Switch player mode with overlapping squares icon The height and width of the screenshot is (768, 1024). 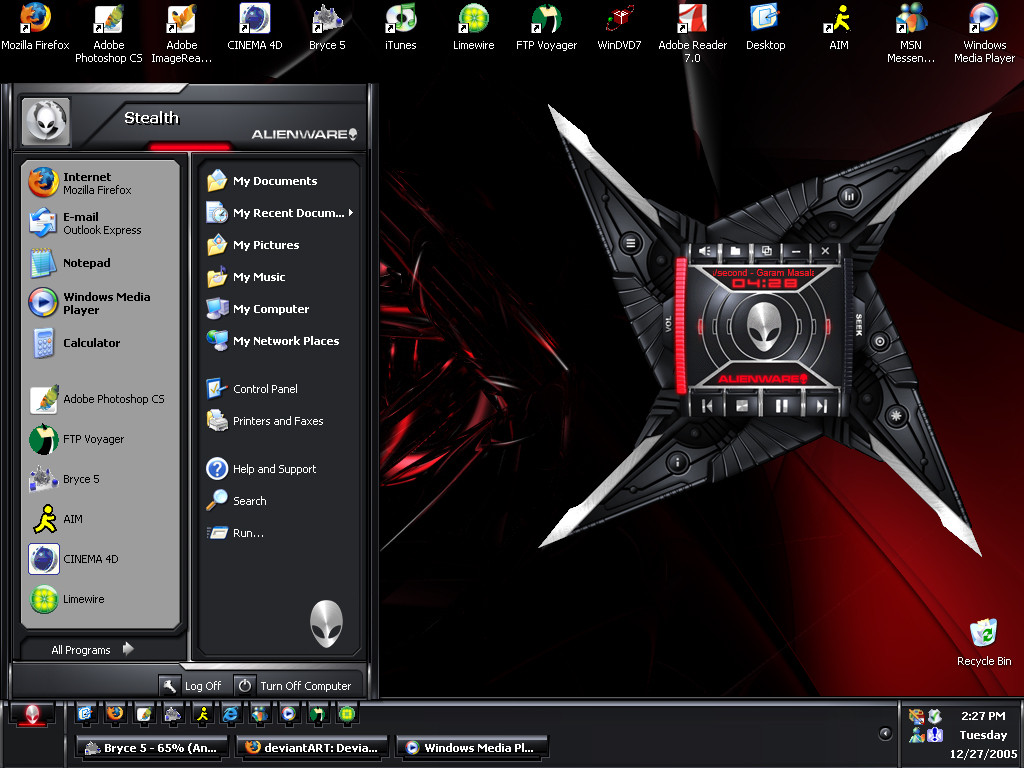tap(766, 251)
